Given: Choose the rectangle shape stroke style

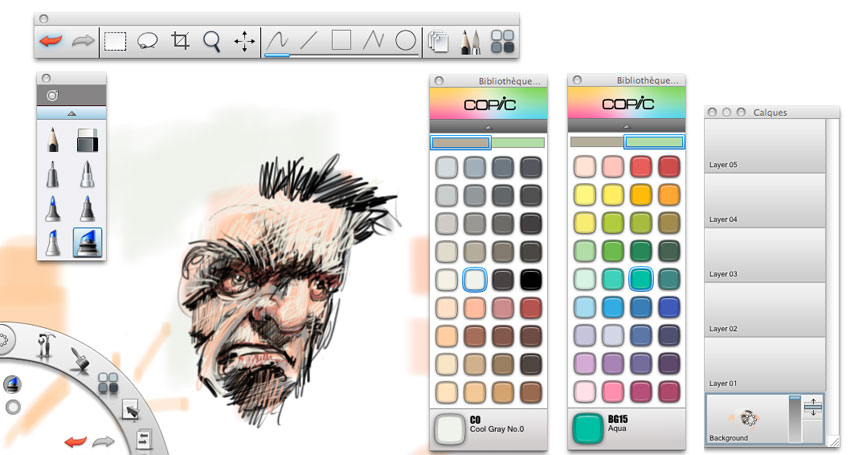Looking at the screenshot, I should [x=341, y=40].
